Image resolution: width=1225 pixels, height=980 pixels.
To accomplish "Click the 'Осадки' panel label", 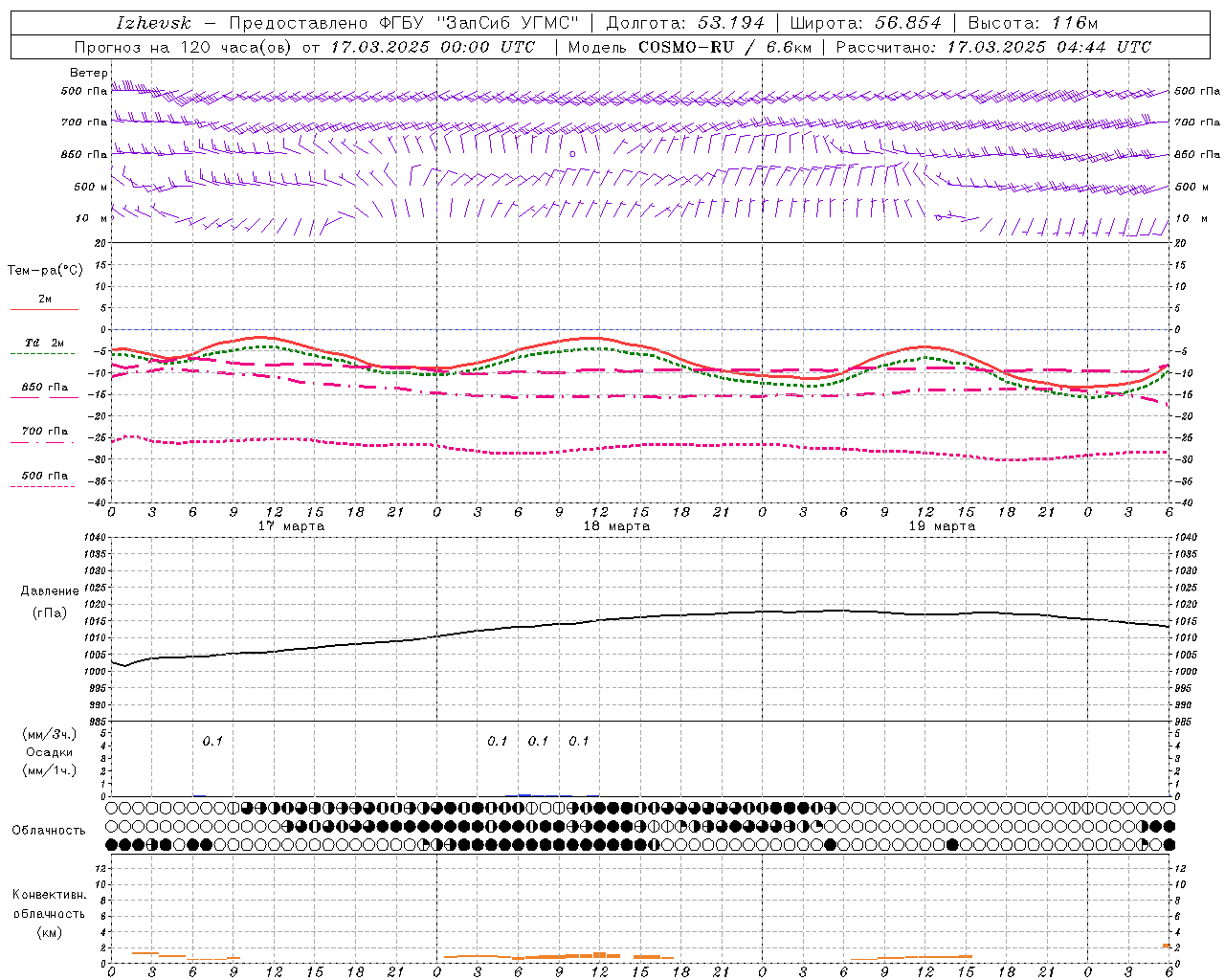I will coord(50,752).
